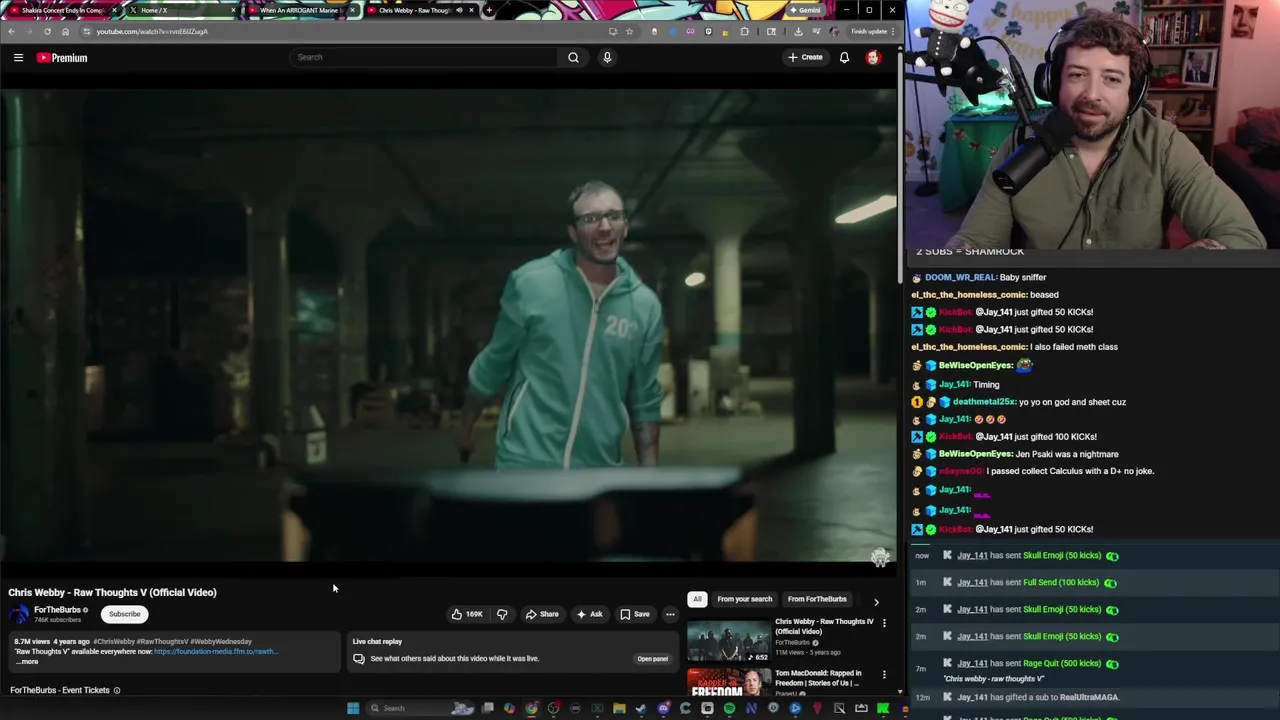Open Windows Start menu
The image size is (1280, 720).
(x=352, y=708)
